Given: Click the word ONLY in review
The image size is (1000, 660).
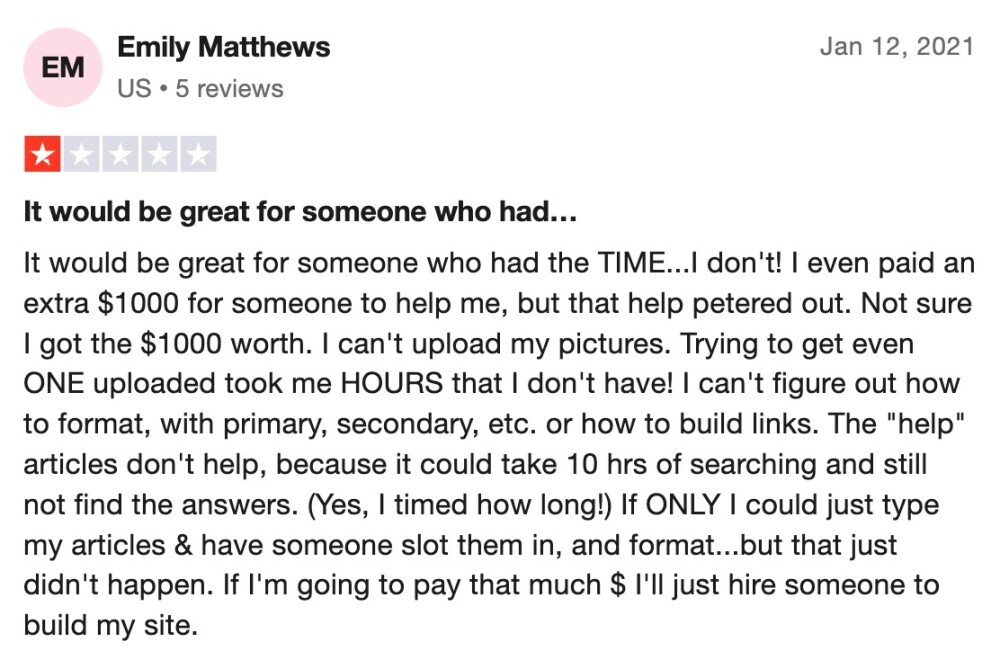Looking at the screenshot, I should tap(683, 505).
